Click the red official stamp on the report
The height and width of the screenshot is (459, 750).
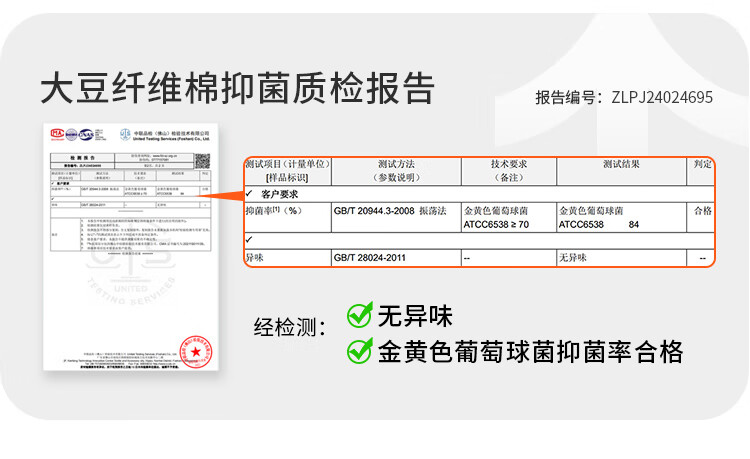[194, 350]
